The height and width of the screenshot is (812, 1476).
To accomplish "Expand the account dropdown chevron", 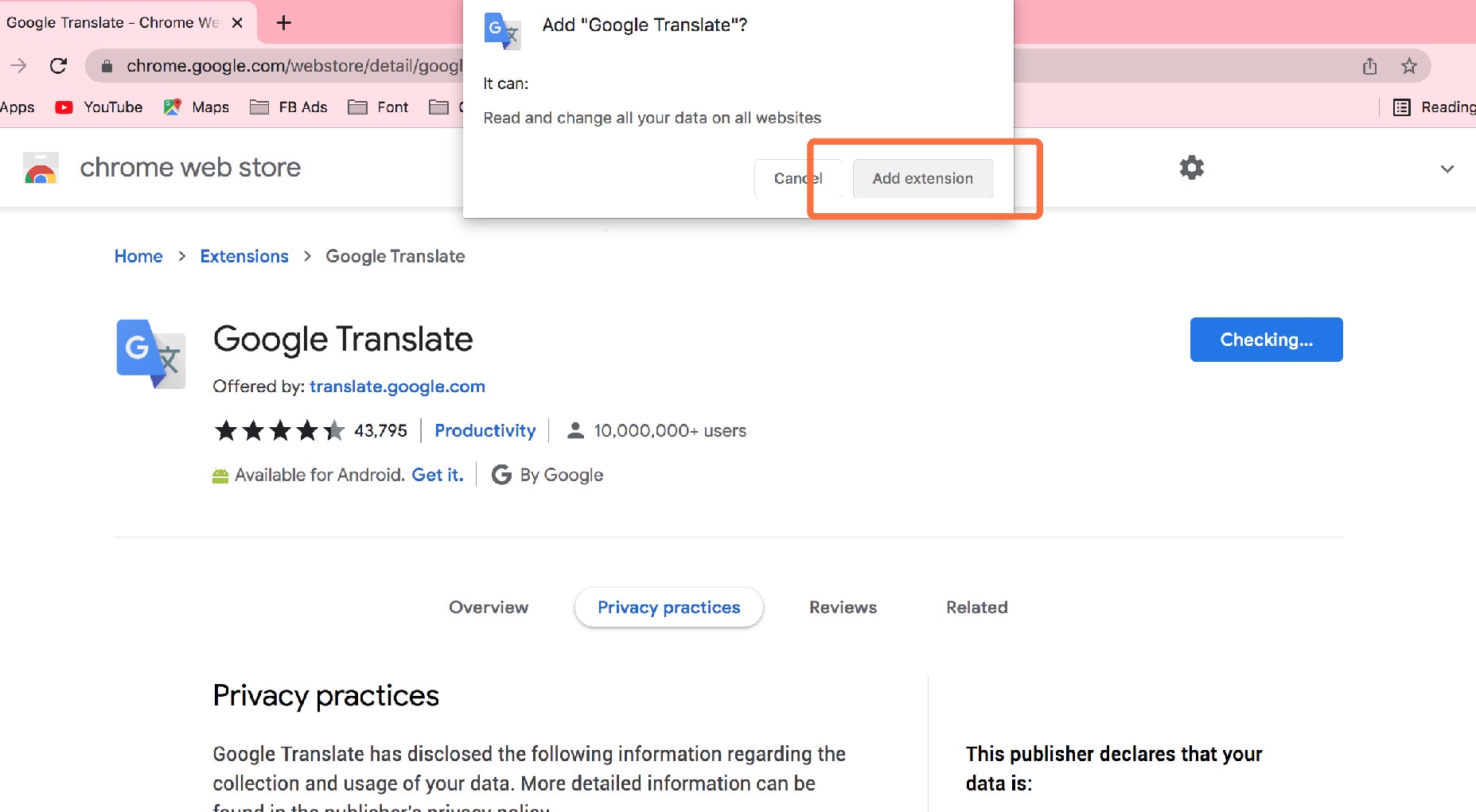I will tap(1447, 169).
